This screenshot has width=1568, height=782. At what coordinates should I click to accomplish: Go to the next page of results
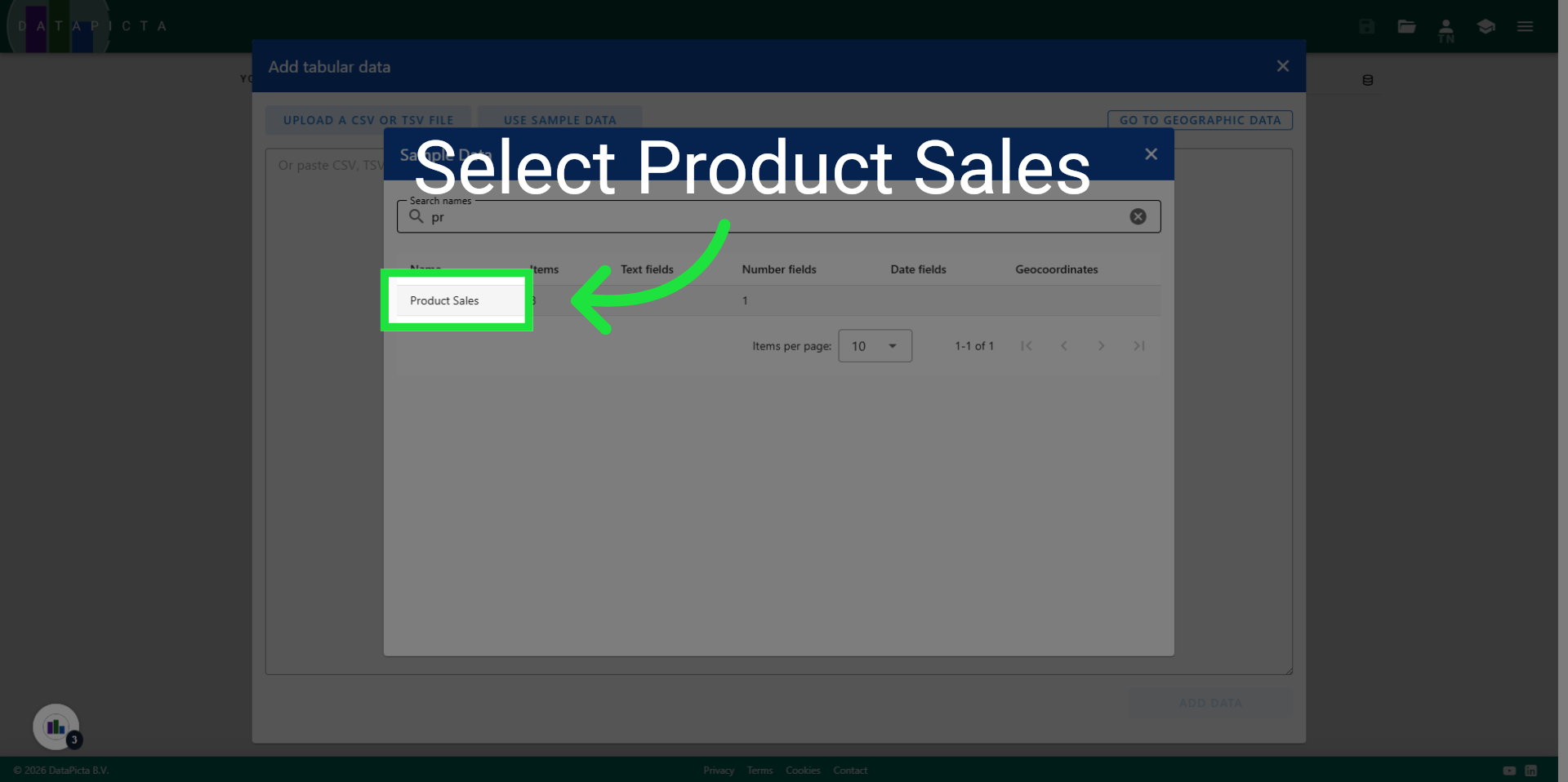tap(1101, 345)
